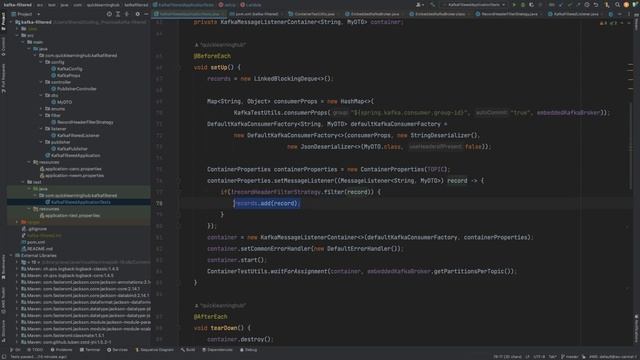Switch to ContainerTestUtils.java tab
The image size is (640, 360).
[x=313, y=14]
